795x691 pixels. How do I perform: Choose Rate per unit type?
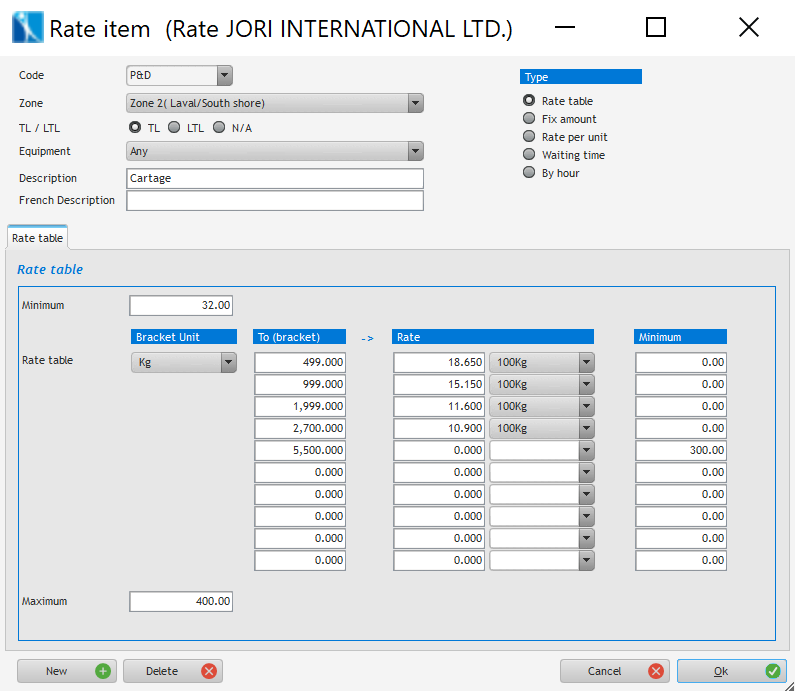coord(529,136)
